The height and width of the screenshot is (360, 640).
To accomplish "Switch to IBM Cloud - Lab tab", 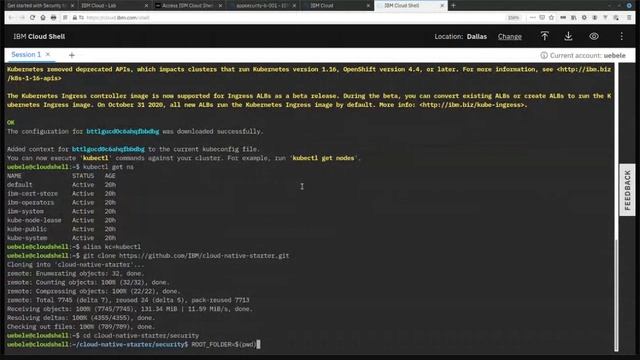I will 114,6.
